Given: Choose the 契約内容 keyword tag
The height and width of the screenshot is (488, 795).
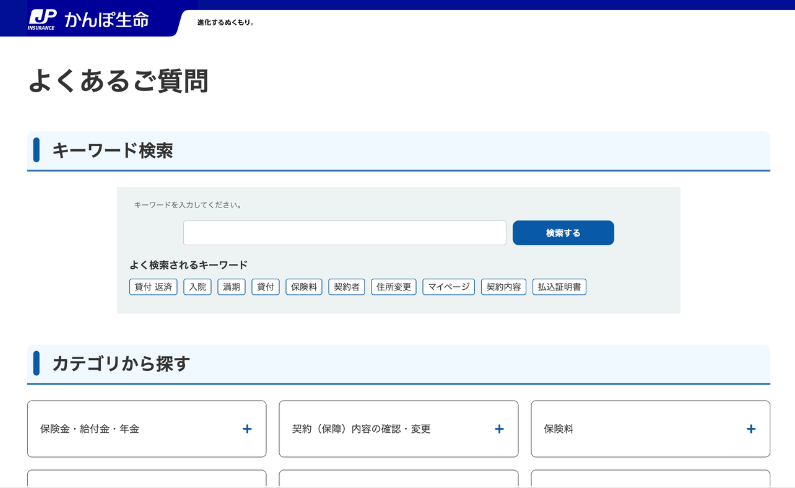Looking at the screenshot, I should coord(503,287).
